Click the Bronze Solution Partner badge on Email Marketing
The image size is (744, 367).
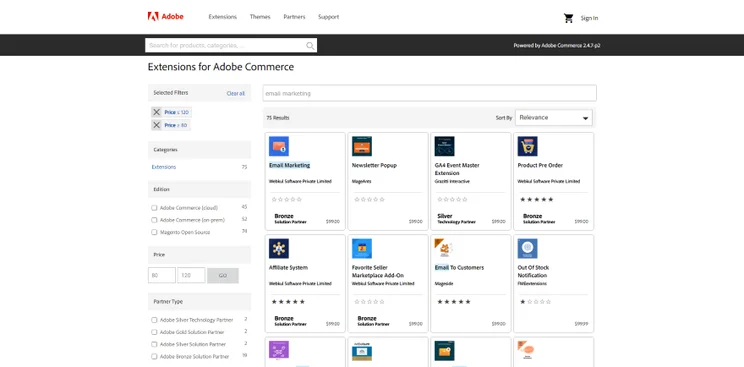tap(290, 219)
